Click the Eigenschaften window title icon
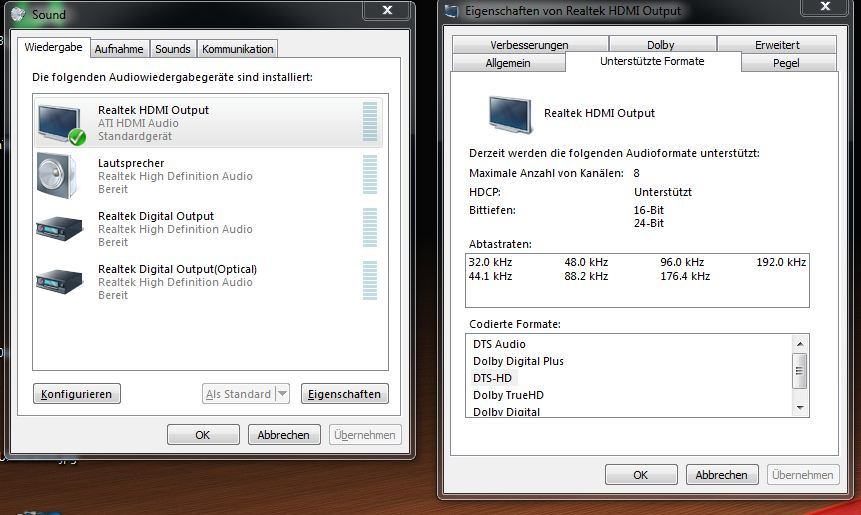Screen dimensions: 861x515 point(451,11)
